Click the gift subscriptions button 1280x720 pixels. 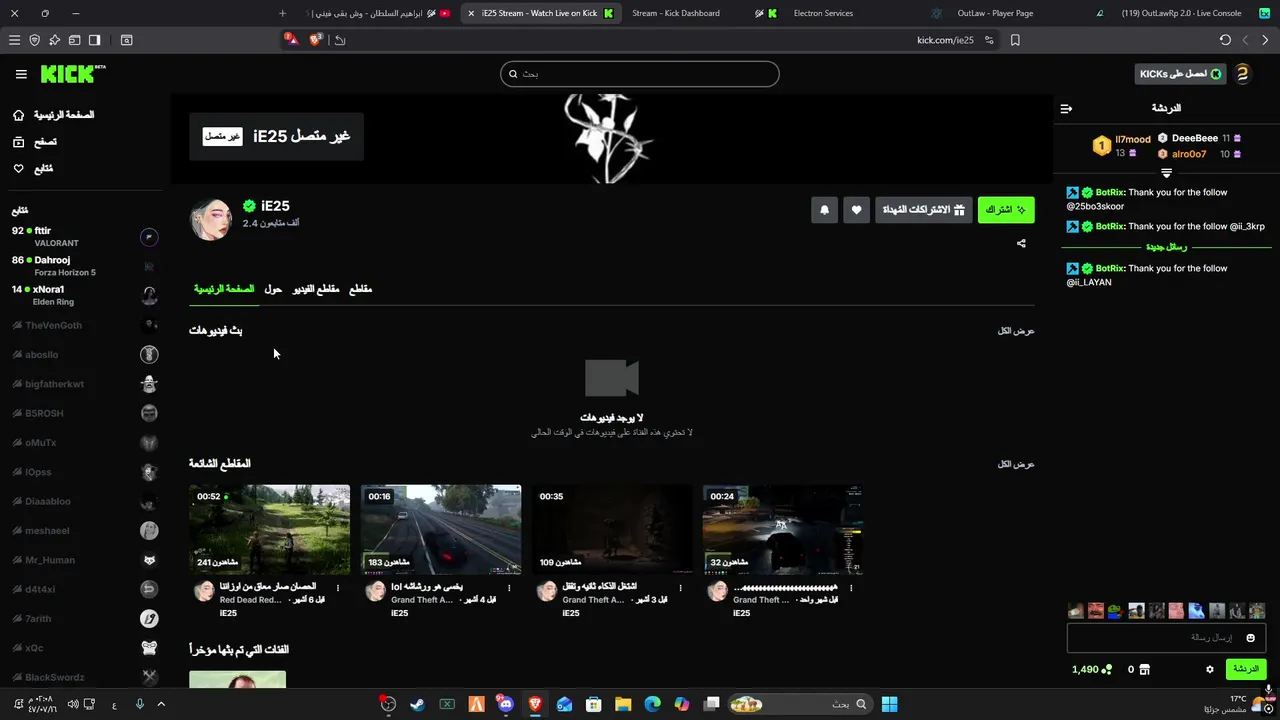(x=924, y=210)
